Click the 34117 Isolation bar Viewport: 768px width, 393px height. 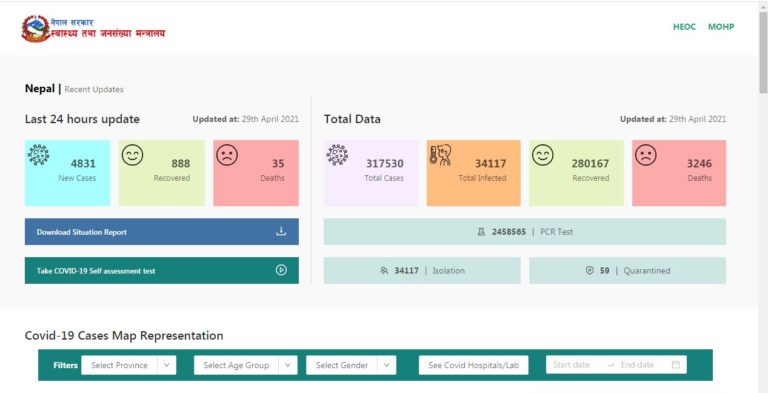click(422, 270)
